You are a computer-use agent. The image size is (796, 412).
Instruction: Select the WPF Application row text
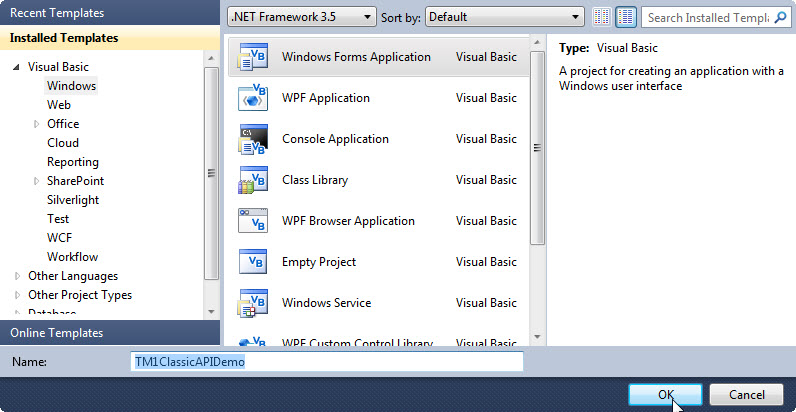coord(325,98)
